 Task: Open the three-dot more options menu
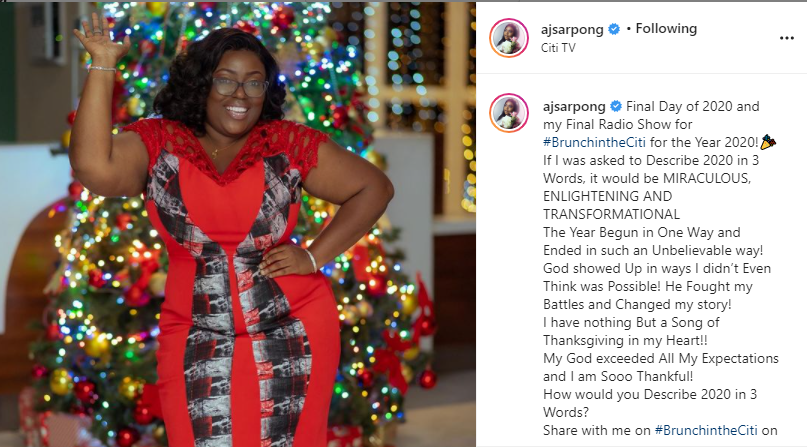coord(786,38)
